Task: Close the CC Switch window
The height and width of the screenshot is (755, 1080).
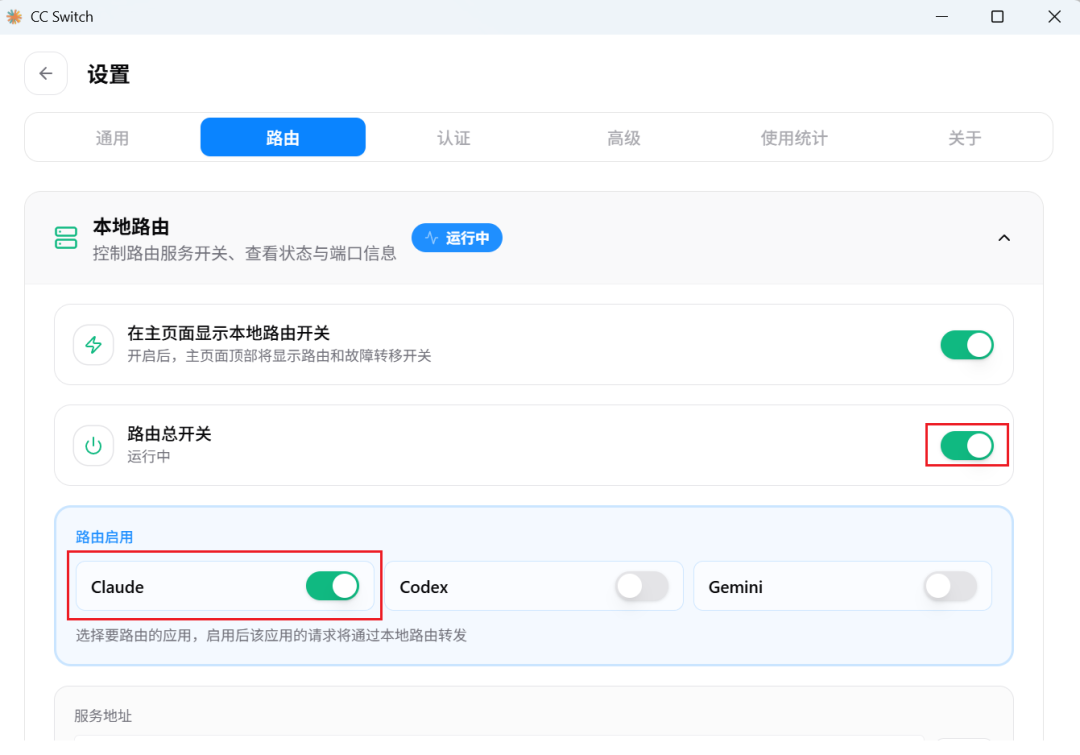Action: [x=1055, y=17]
